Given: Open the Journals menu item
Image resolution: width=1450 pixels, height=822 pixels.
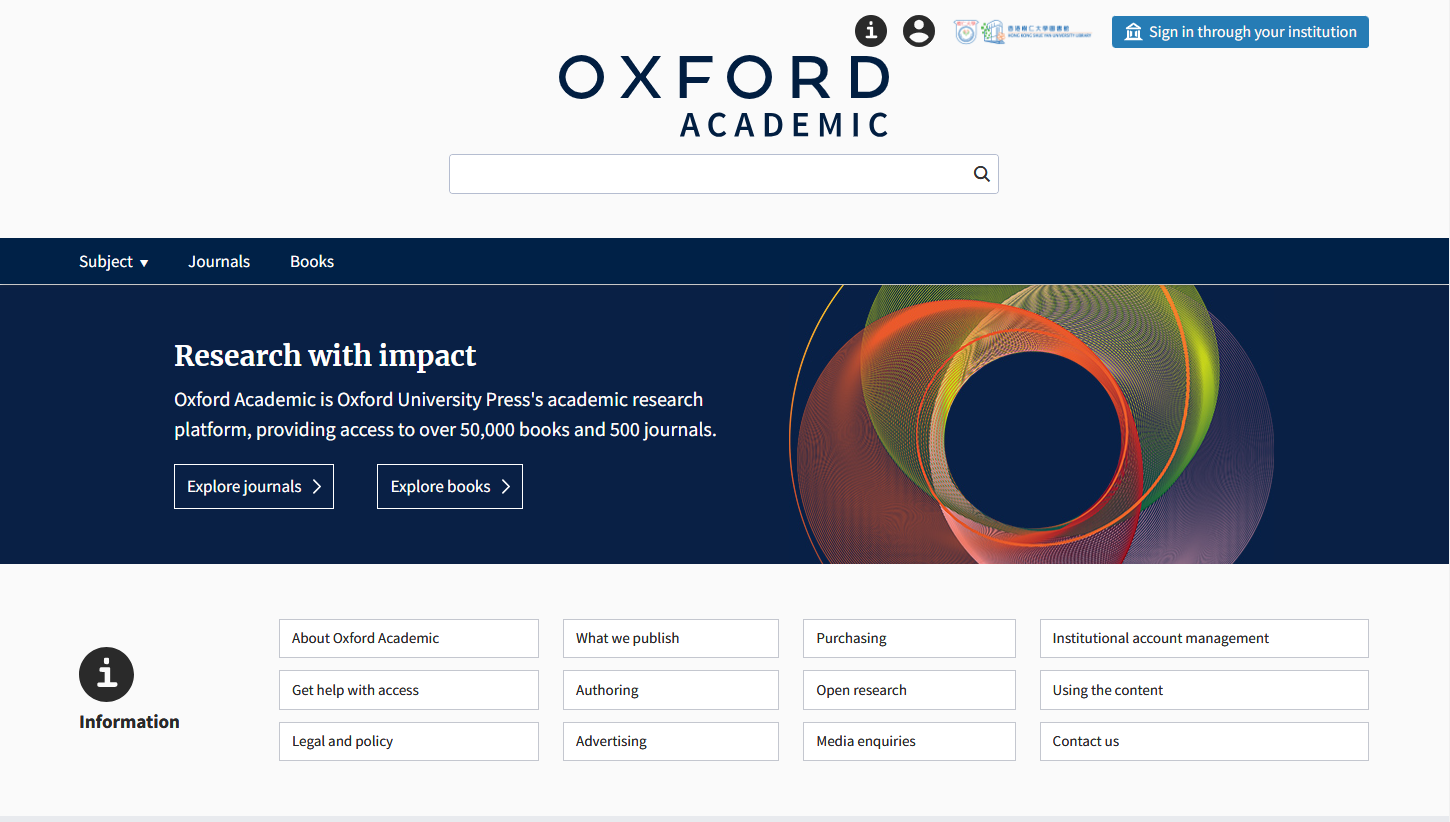Looking at the screenshot, I should (219, 262).
